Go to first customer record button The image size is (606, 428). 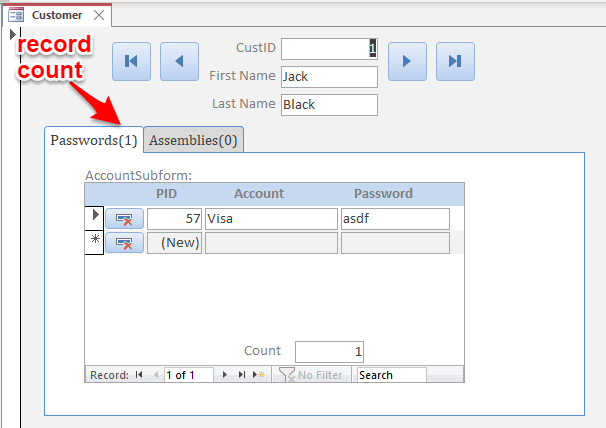pos(131,61)
